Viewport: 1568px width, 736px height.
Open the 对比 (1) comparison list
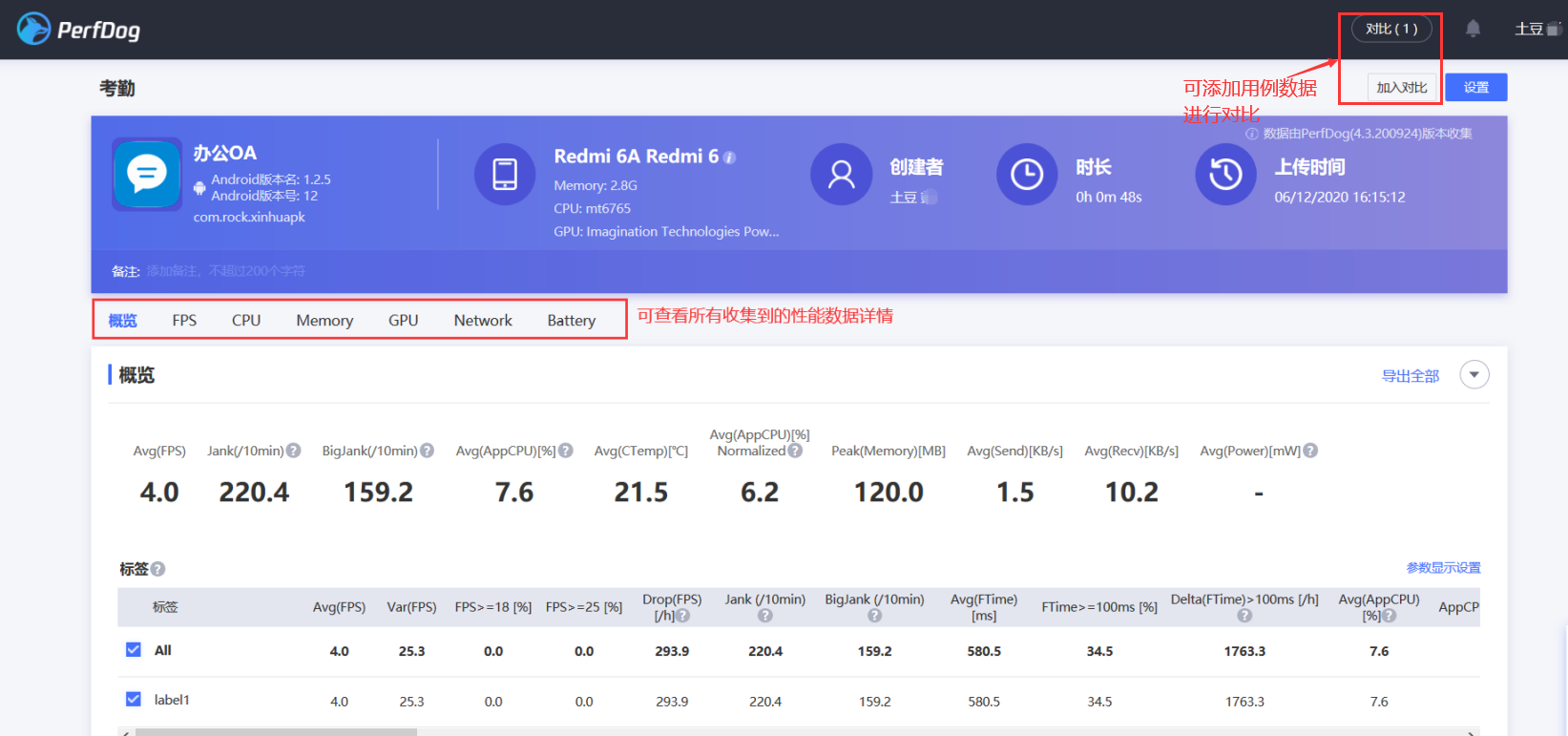(x=1391, y=29)
